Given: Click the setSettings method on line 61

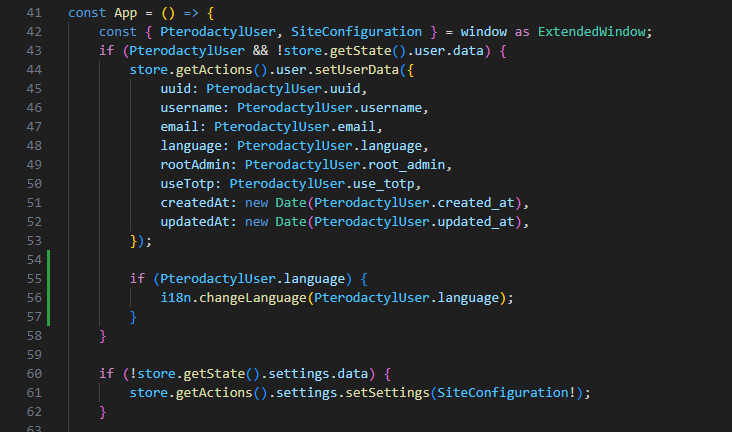Looking at the screenshot, I should click(371, 392).
